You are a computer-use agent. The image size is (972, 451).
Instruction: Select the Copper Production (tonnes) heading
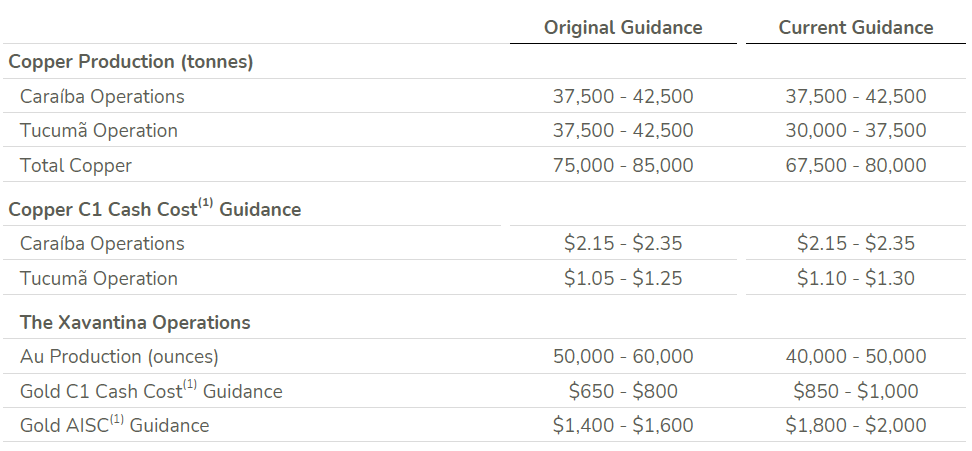131,62
